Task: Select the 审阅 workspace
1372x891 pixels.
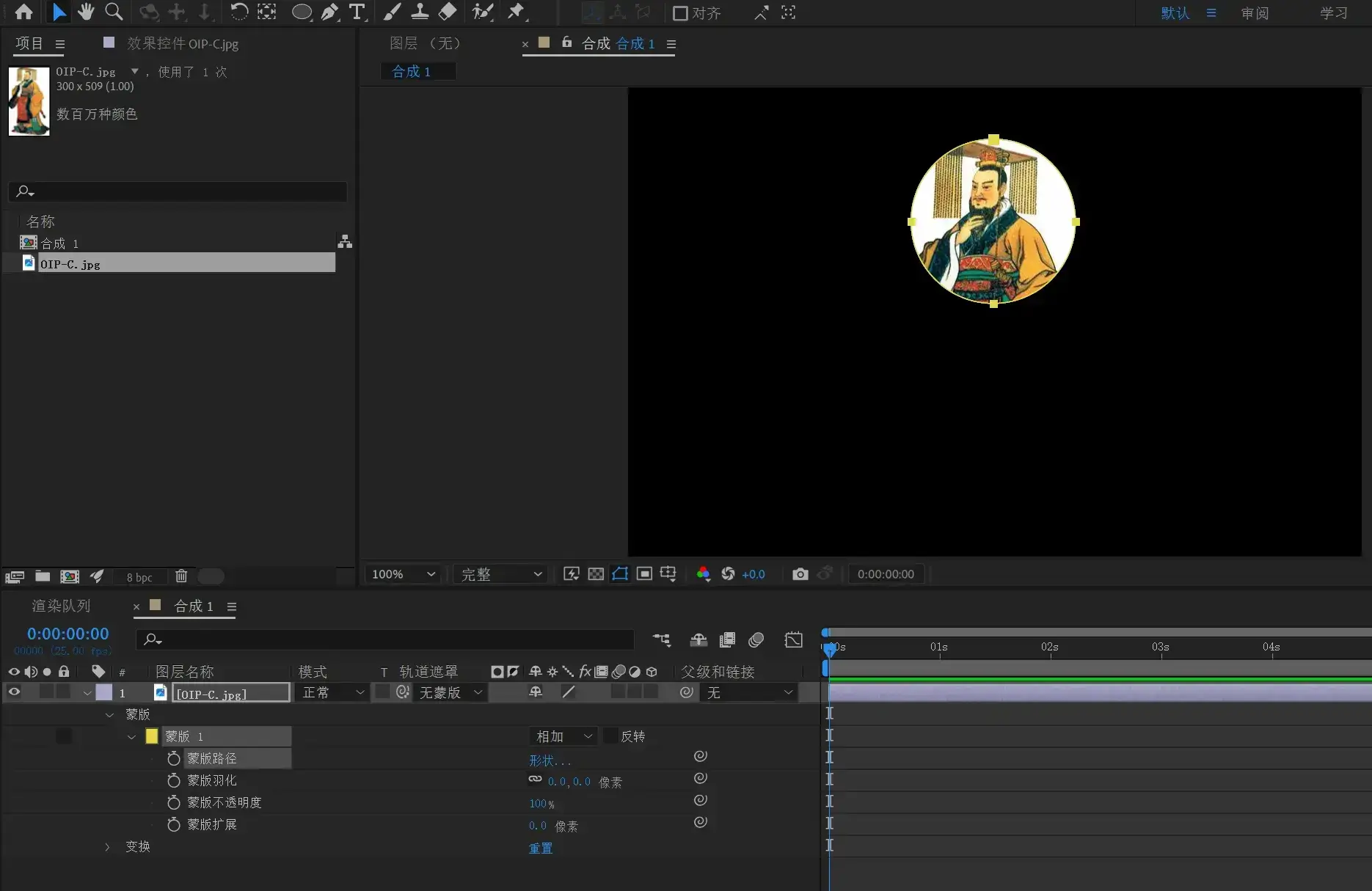Action: coord(1255,13)
